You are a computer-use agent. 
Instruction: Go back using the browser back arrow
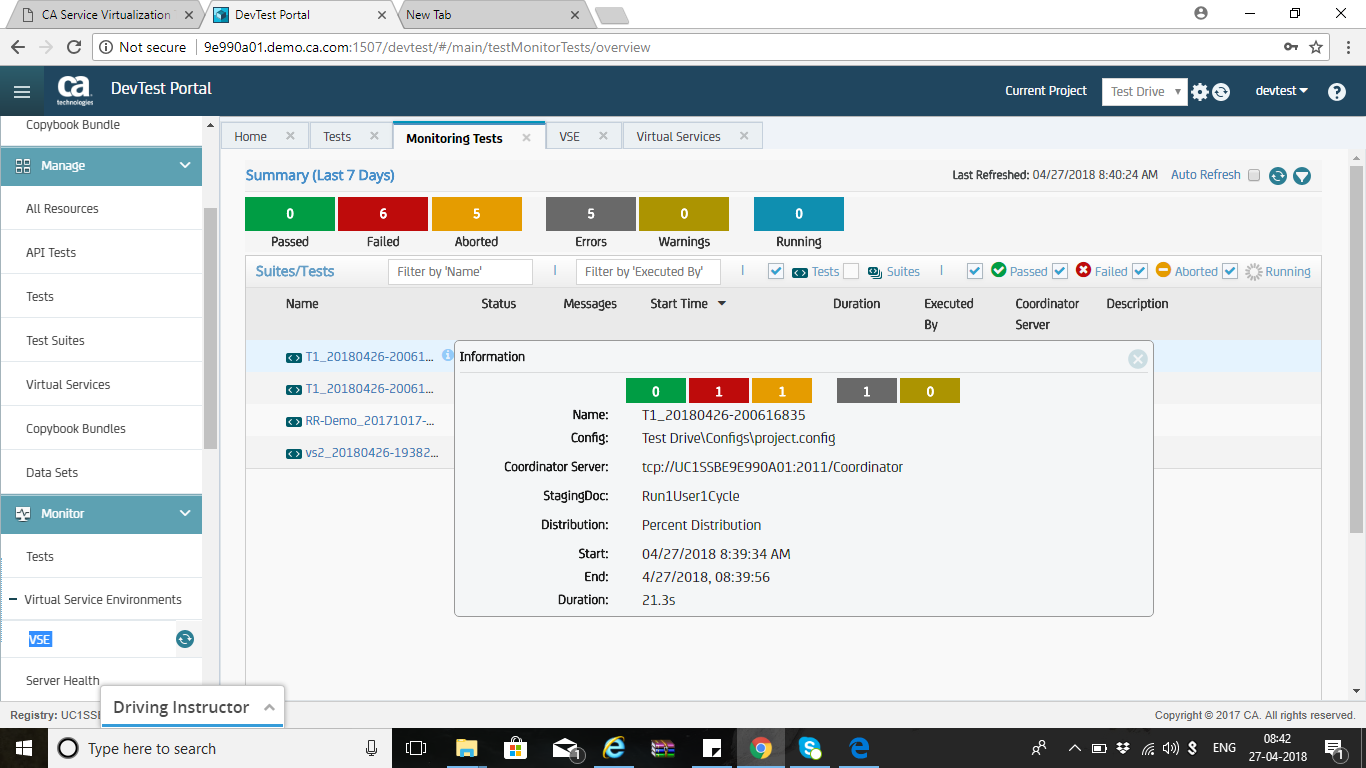pos(18,47)
